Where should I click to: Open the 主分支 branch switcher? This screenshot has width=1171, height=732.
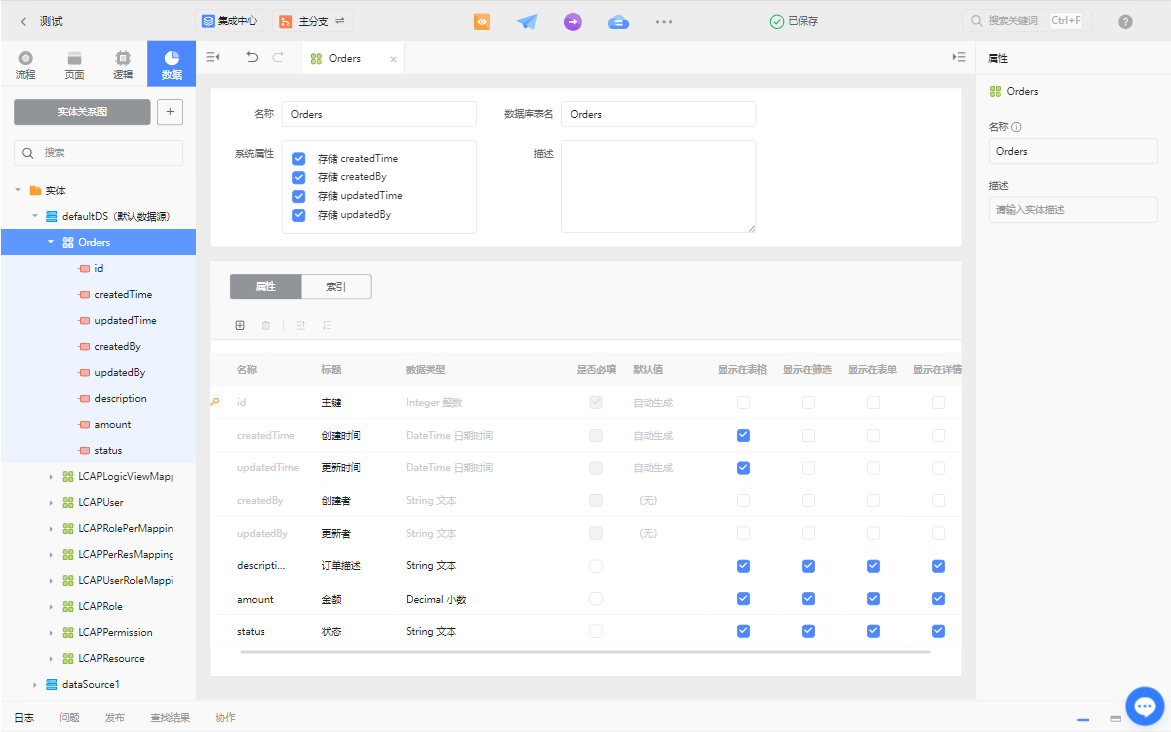(312, 22)
